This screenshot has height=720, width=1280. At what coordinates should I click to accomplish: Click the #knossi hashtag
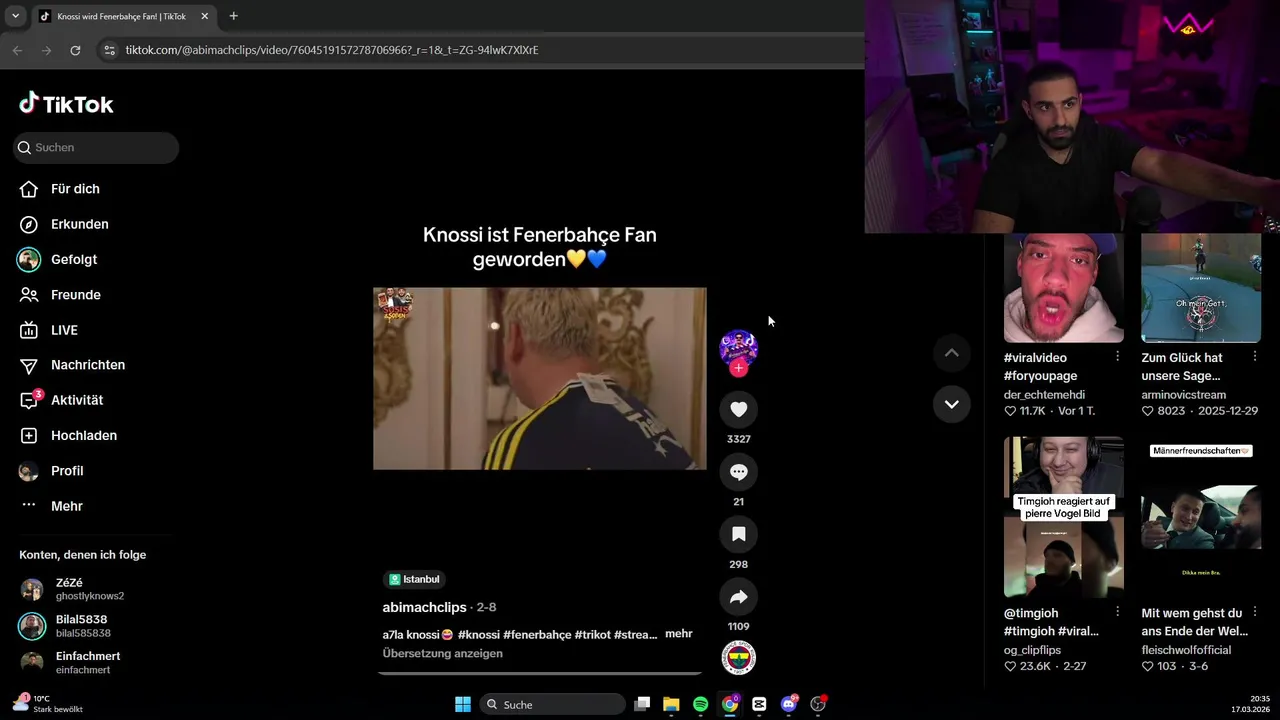click(x=479, y=634)
